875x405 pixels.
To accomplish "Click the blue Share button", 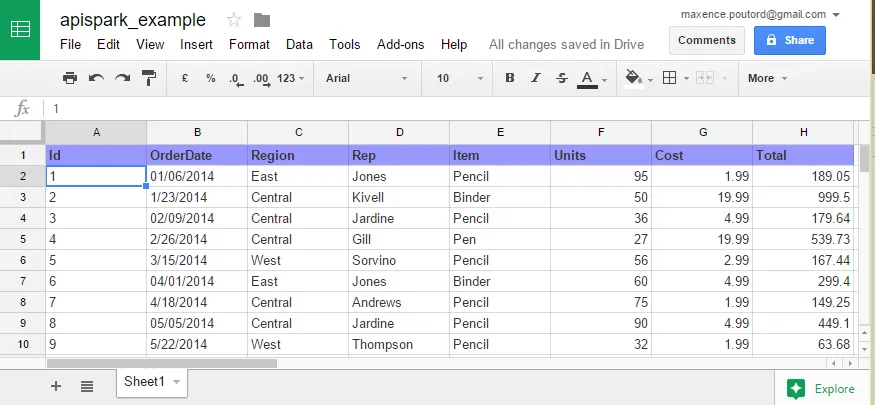I will click(x=790, y=40).
